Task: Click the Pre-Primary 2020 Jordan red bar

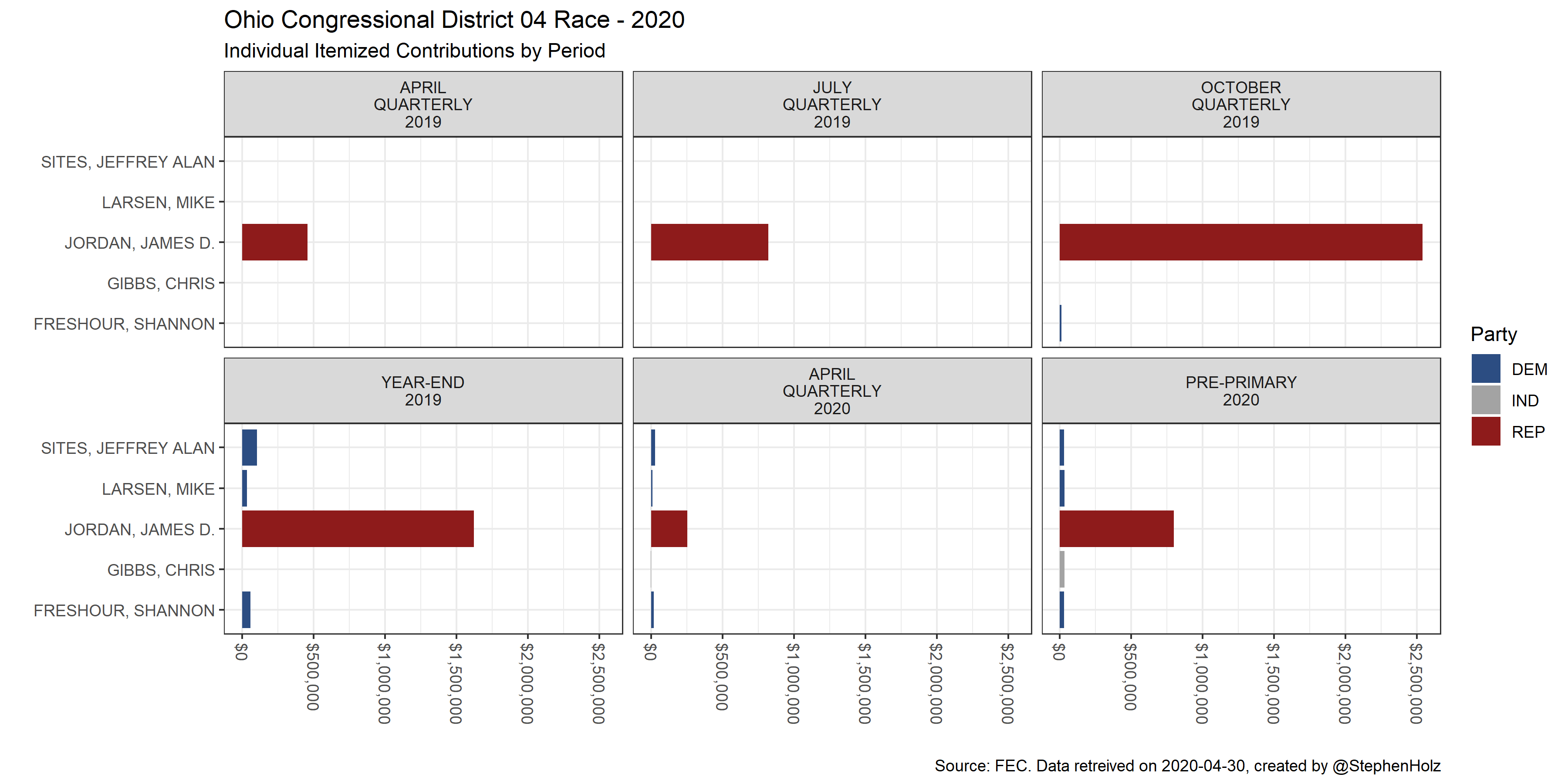Action: point(1116,528)
